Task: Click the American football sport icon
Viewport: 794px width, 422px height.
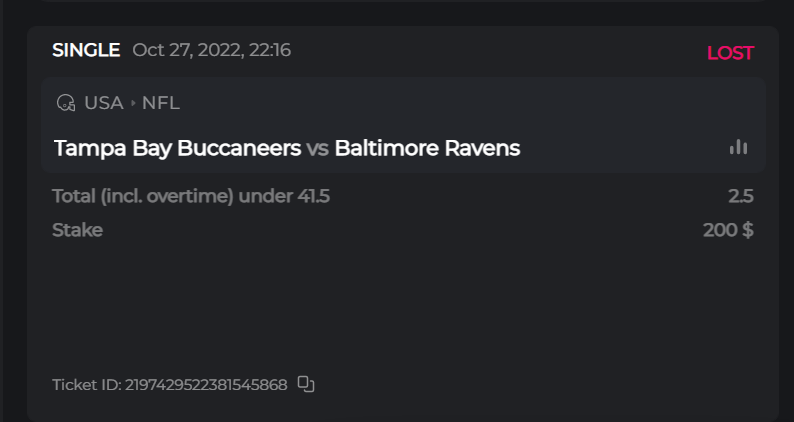Action: pos(66,103)
